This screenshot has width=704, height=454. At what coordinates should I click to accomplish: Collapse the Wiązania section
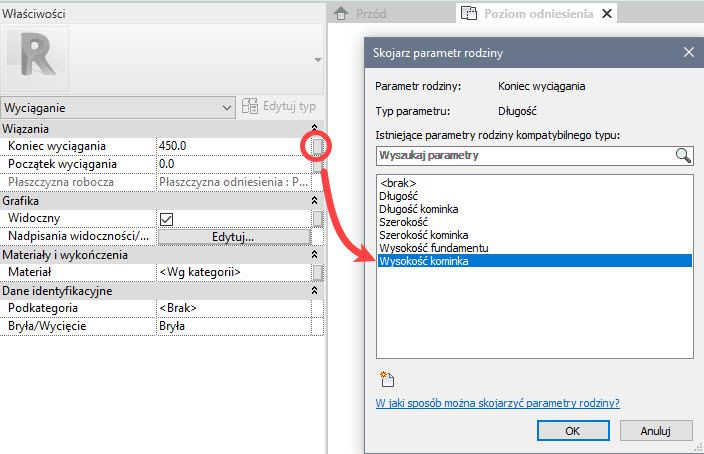[x=316, y=129]
